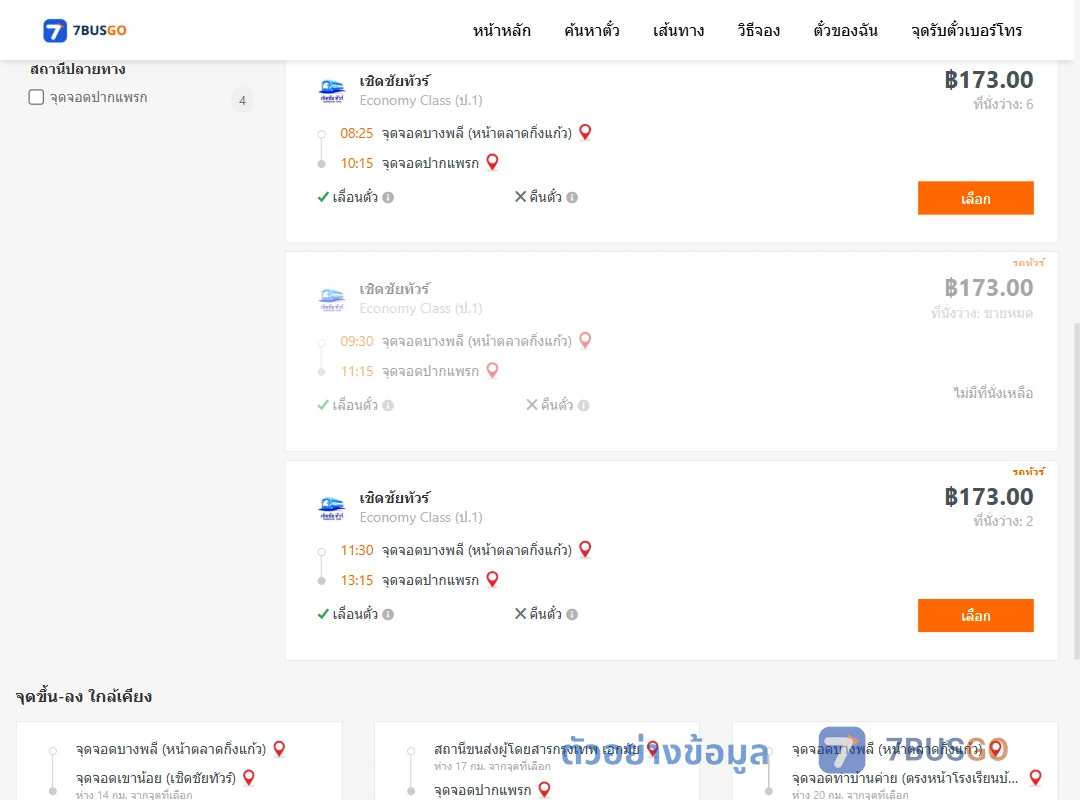The image size is (1080, 800).
Task: Open map pin for 11:30 จุดจอดบางพลี stop
Action: (585, 549)
